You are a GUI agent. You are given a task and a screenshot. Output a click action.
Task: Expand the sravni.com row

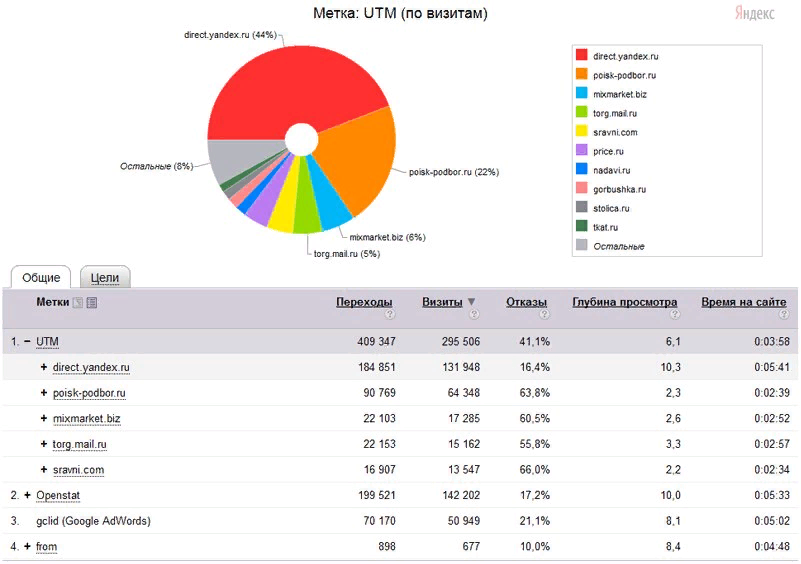(44, 469)
